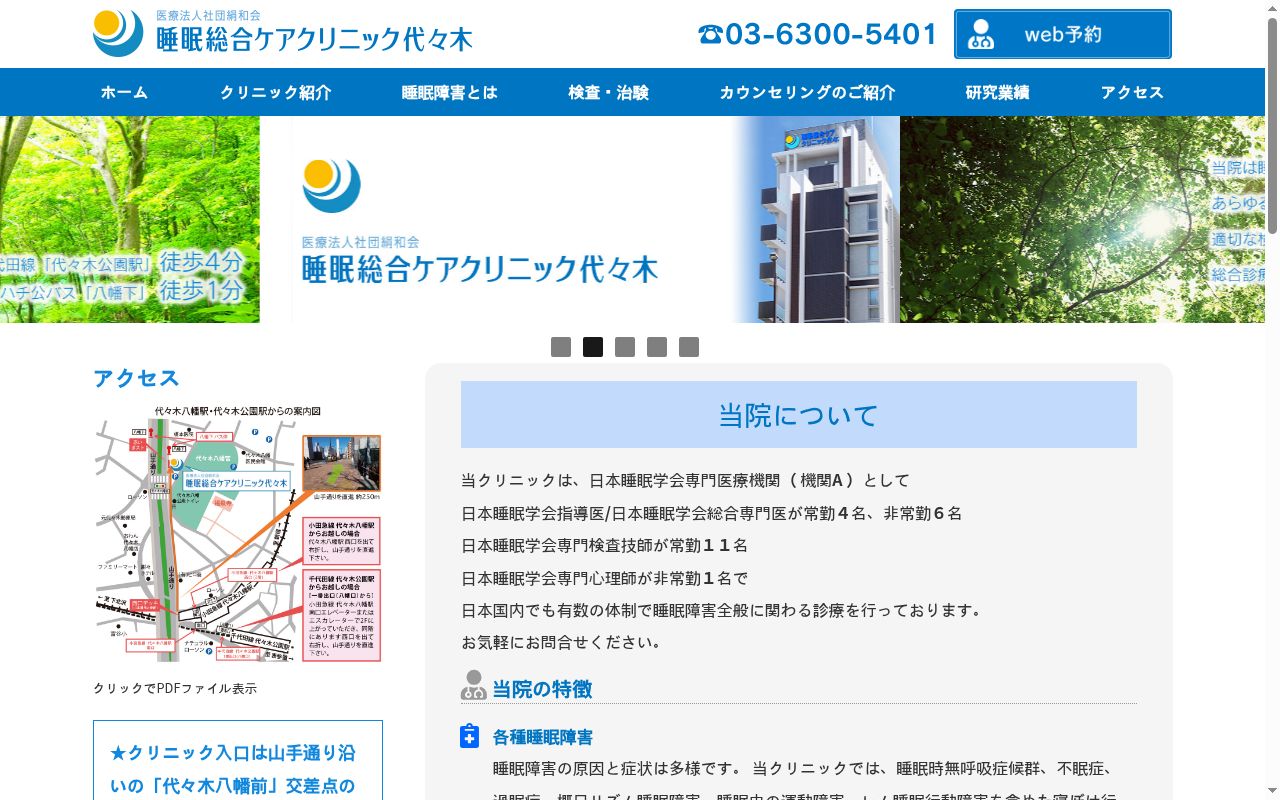This screenshot has height=800, width=1280.
Task: Open the 研究業績 menu item
Action: [998, 92]
